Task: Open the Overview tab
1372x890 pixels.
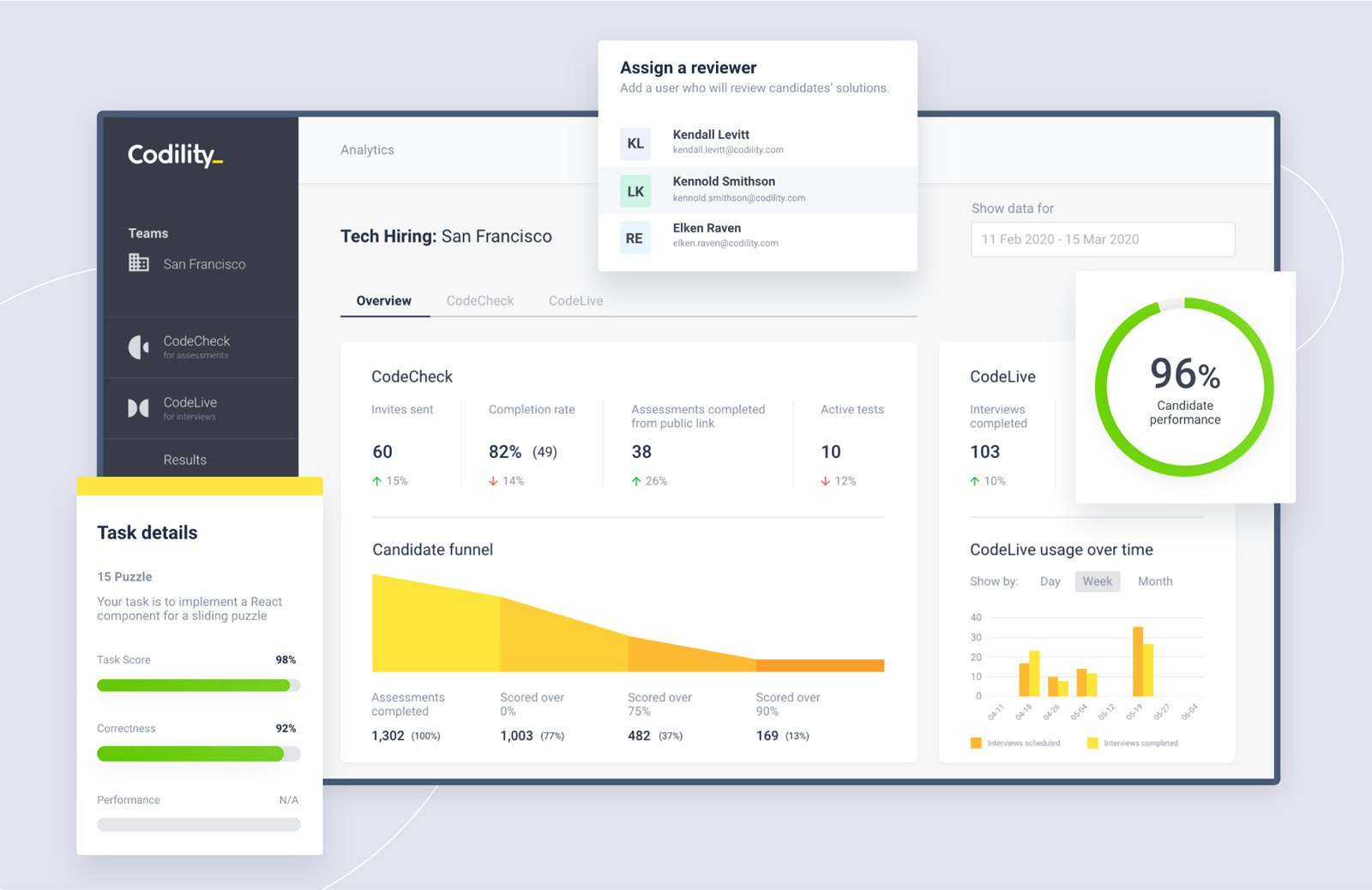Action: pos(384,301)
